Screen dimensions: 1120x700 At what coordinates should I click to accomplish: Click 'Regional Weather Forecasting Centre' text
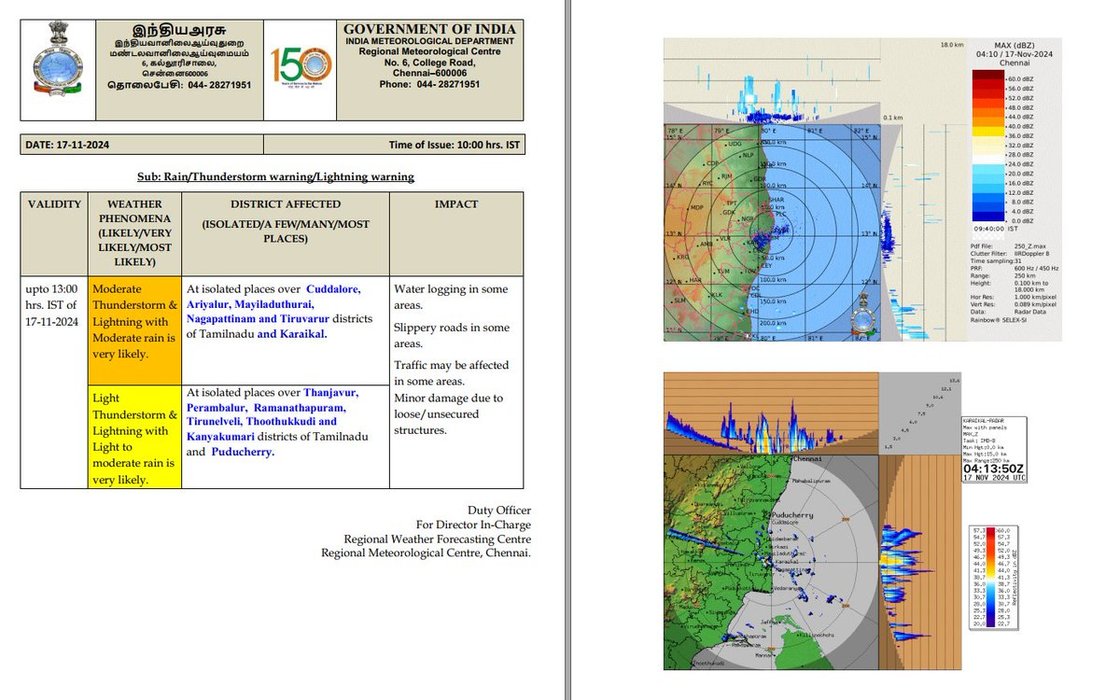[x=437, y=539]
